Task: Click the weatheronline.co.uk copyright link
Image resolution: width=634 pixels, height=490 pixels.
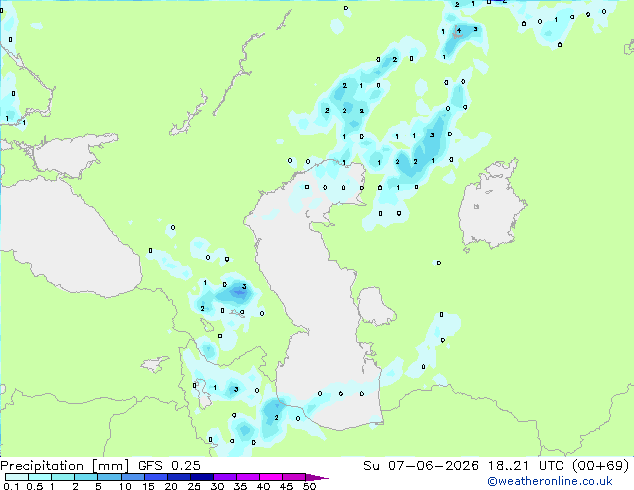Action: [x=549, y=481]
